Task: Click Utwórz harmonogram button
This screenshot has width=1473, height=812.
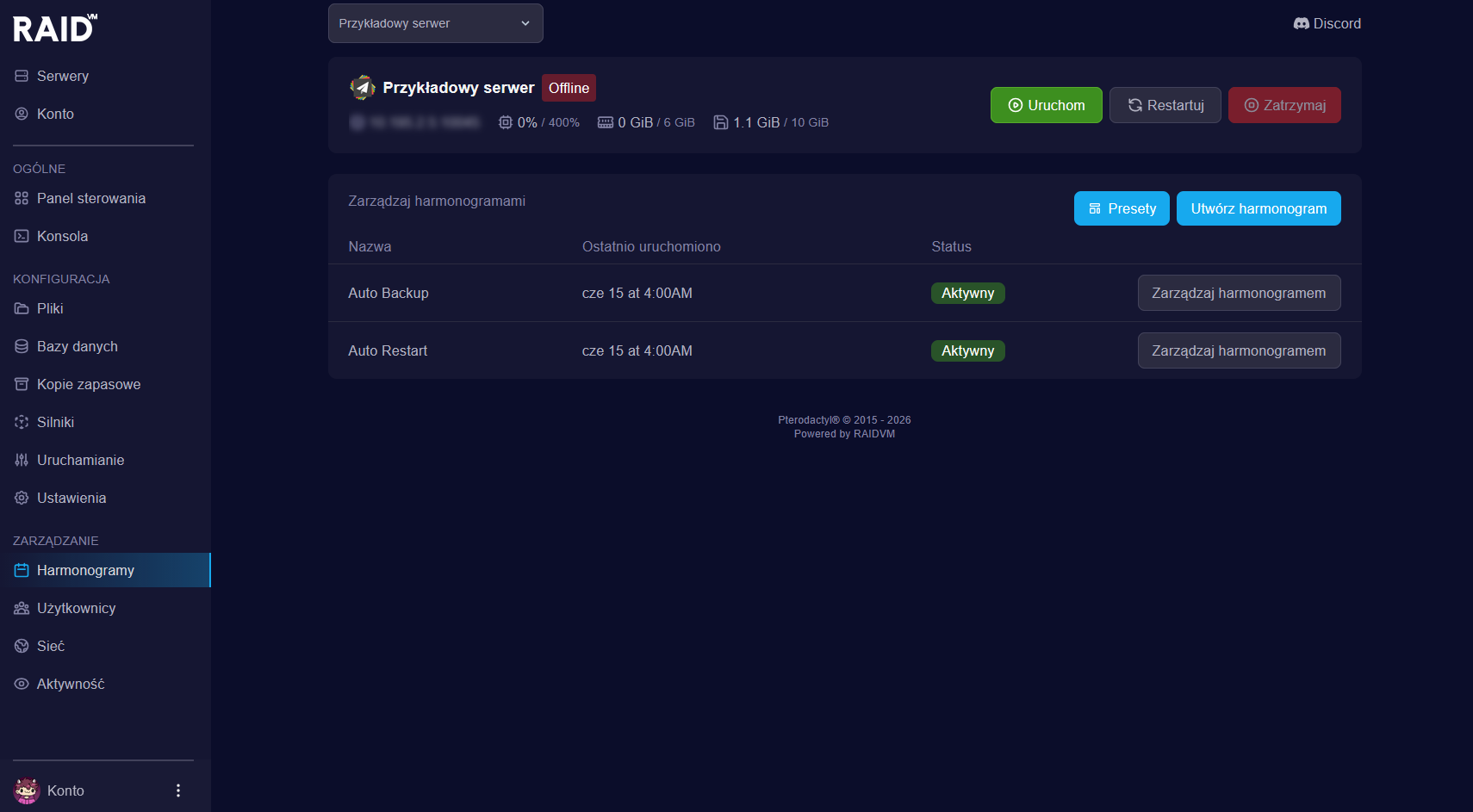Action: tap(1259, 208)
